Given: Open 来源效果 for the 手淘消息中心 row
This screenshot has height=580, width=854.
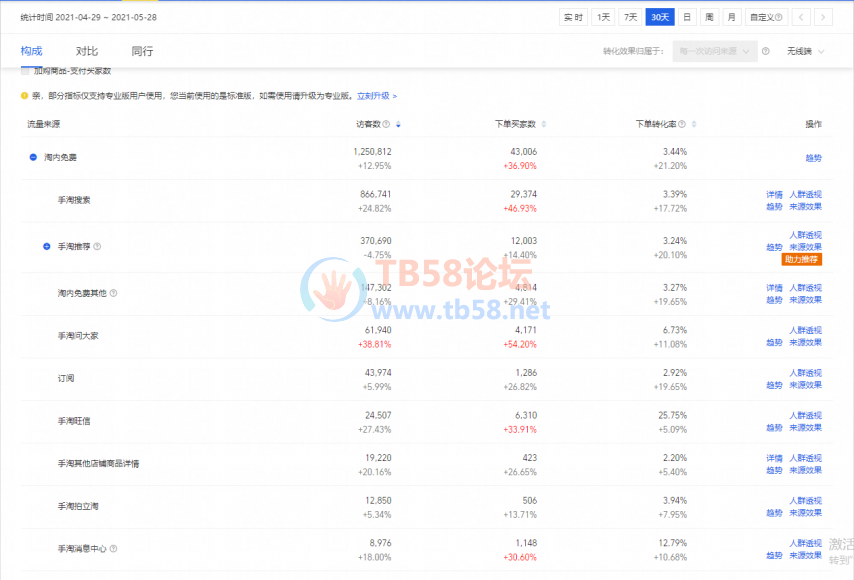Looking at the screenshot, I should pos(806,555).
